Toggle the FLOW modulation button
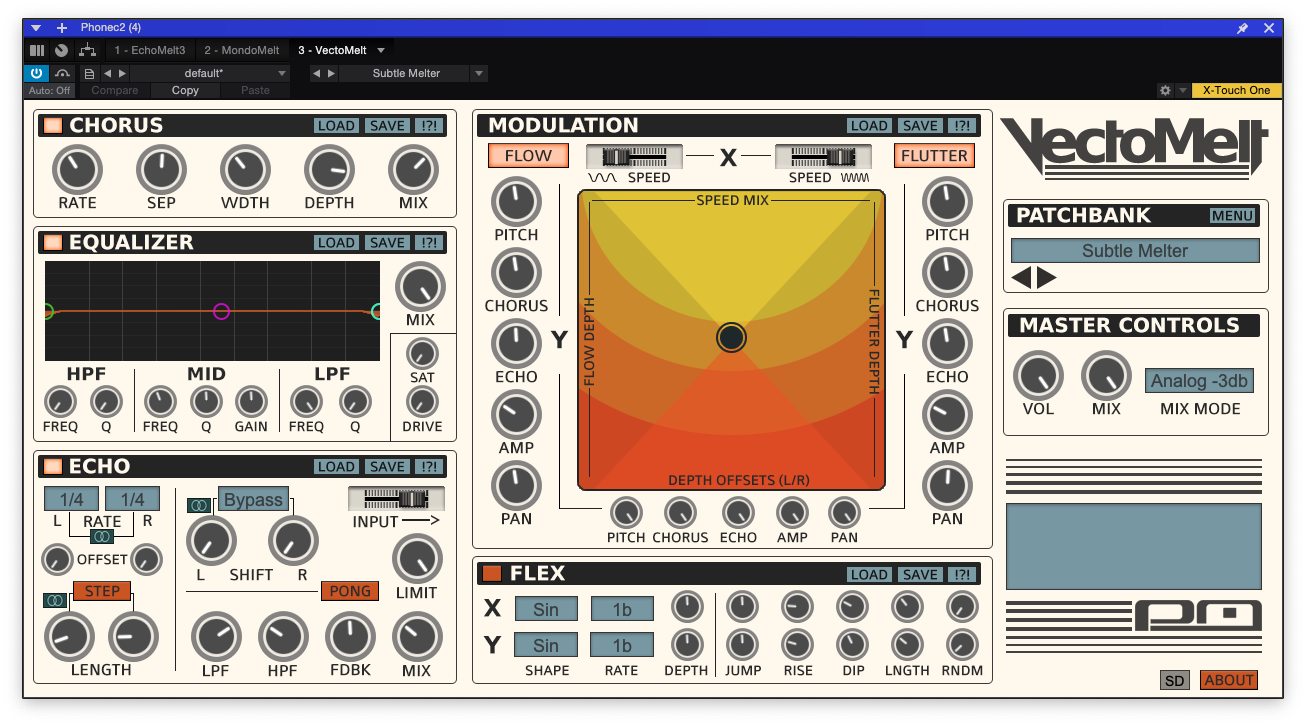This screenshot has height=725, width=1306. [x=528, y=156]
